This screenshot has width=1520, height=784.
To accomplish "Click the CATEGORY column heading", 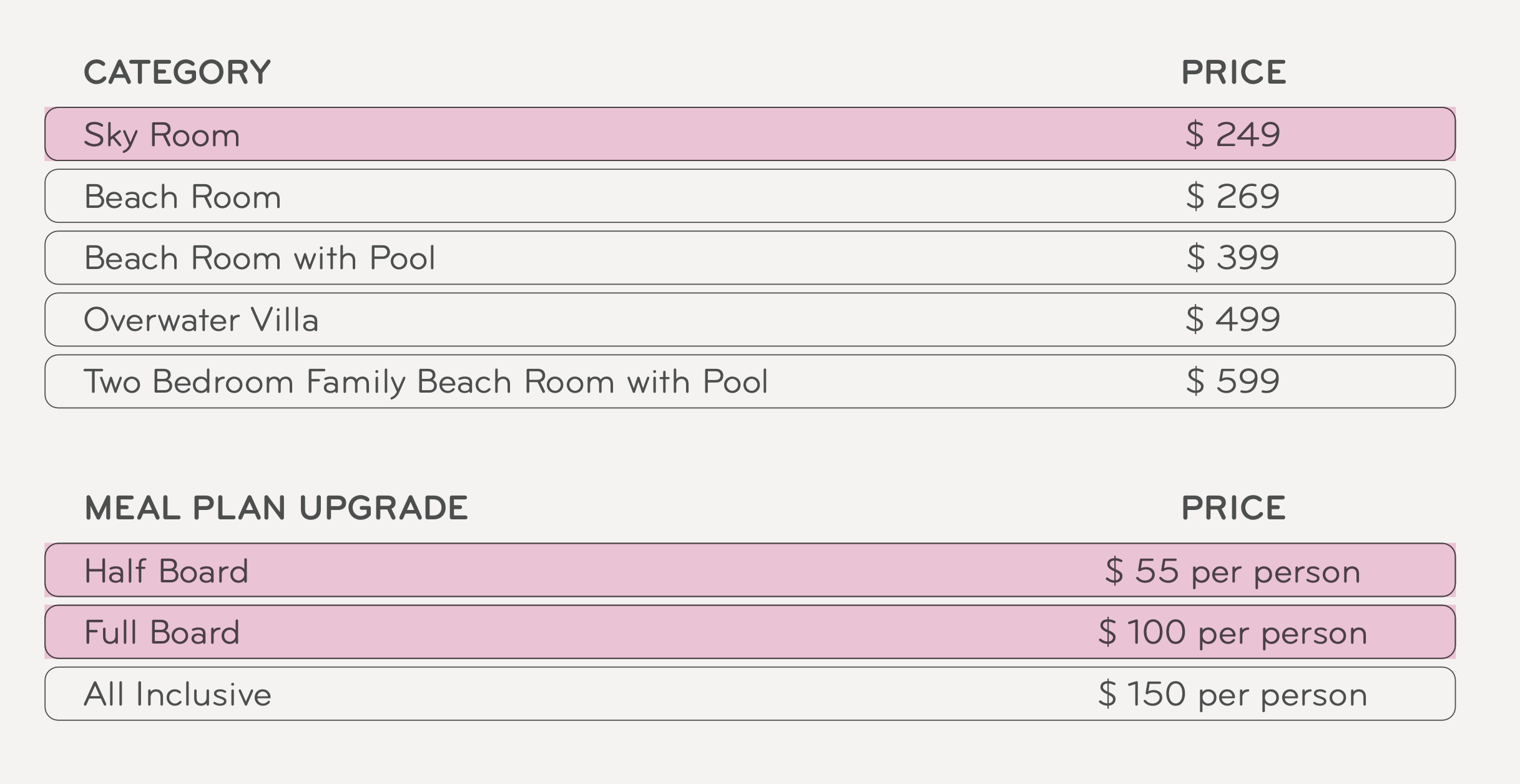I will pyautogui.click(x=177, y=72).
